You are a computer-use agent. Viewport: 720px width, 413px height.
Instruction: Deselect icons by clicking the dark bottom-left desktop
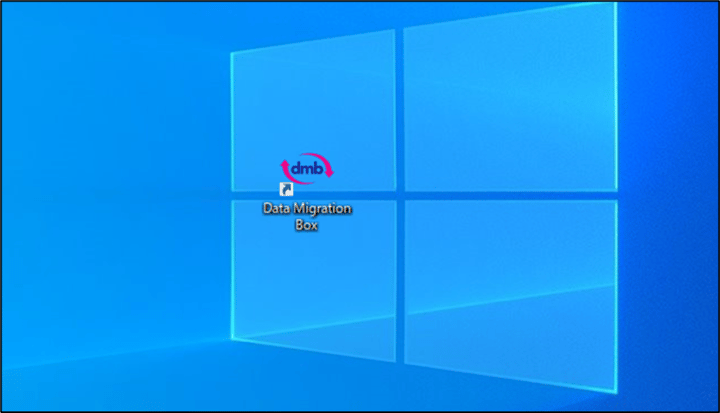pos(60,370)
